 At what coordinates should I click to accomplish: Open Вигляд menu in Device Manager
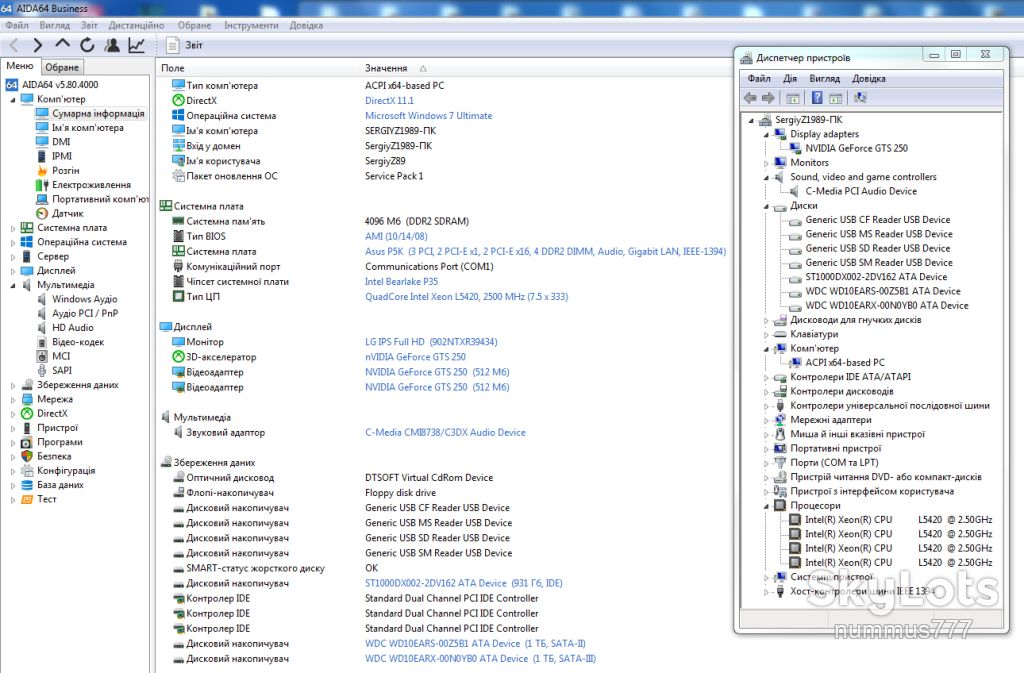pos(825,78)
